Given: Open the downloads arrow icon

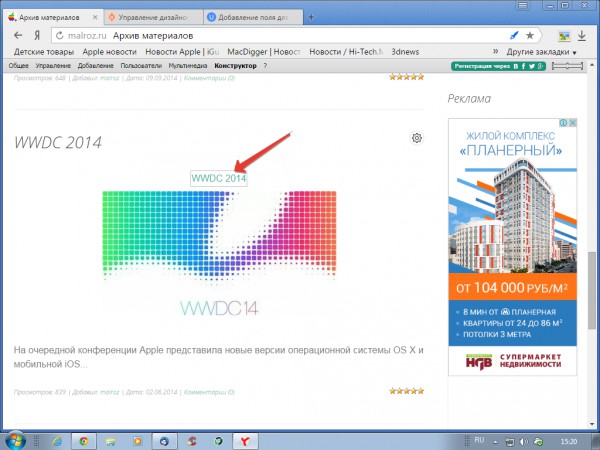Looking at the screenshot, I should [x=582, y=36].
